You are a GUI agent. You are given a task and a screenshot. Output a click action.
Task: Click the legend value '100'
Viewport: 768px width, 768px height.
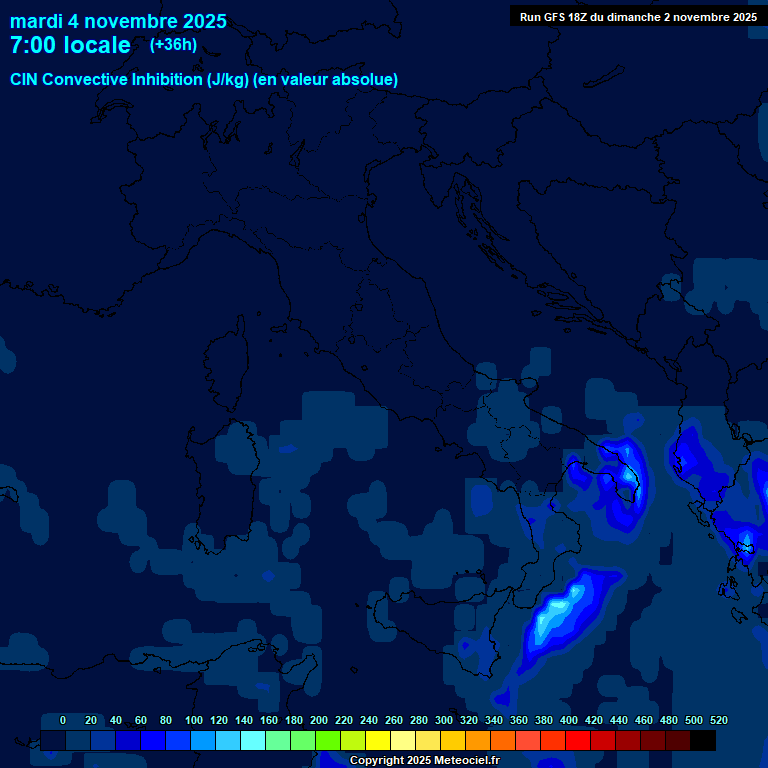[193, 720]
